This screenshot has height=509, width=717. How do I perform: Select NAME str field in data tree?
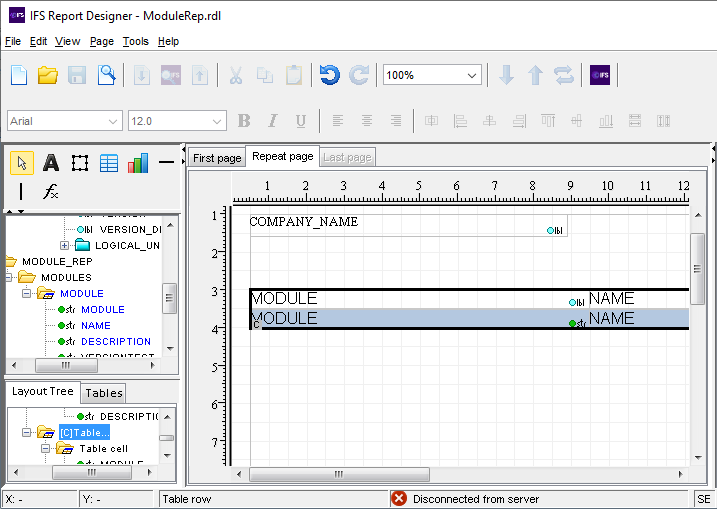tap(96, 326)
